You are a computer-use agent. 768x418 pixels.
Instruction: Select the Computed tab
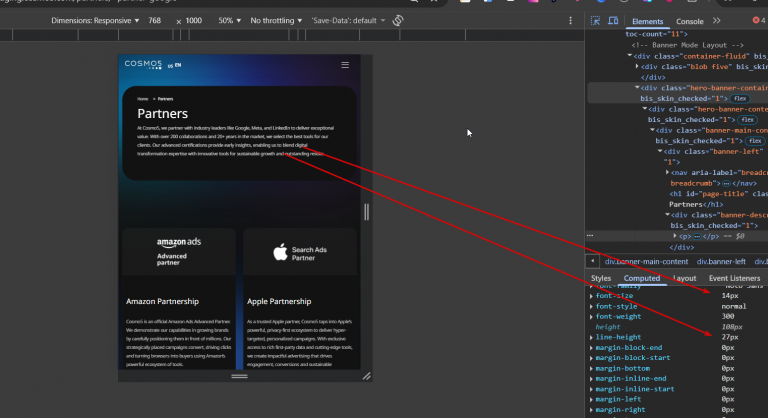(642, 278)
